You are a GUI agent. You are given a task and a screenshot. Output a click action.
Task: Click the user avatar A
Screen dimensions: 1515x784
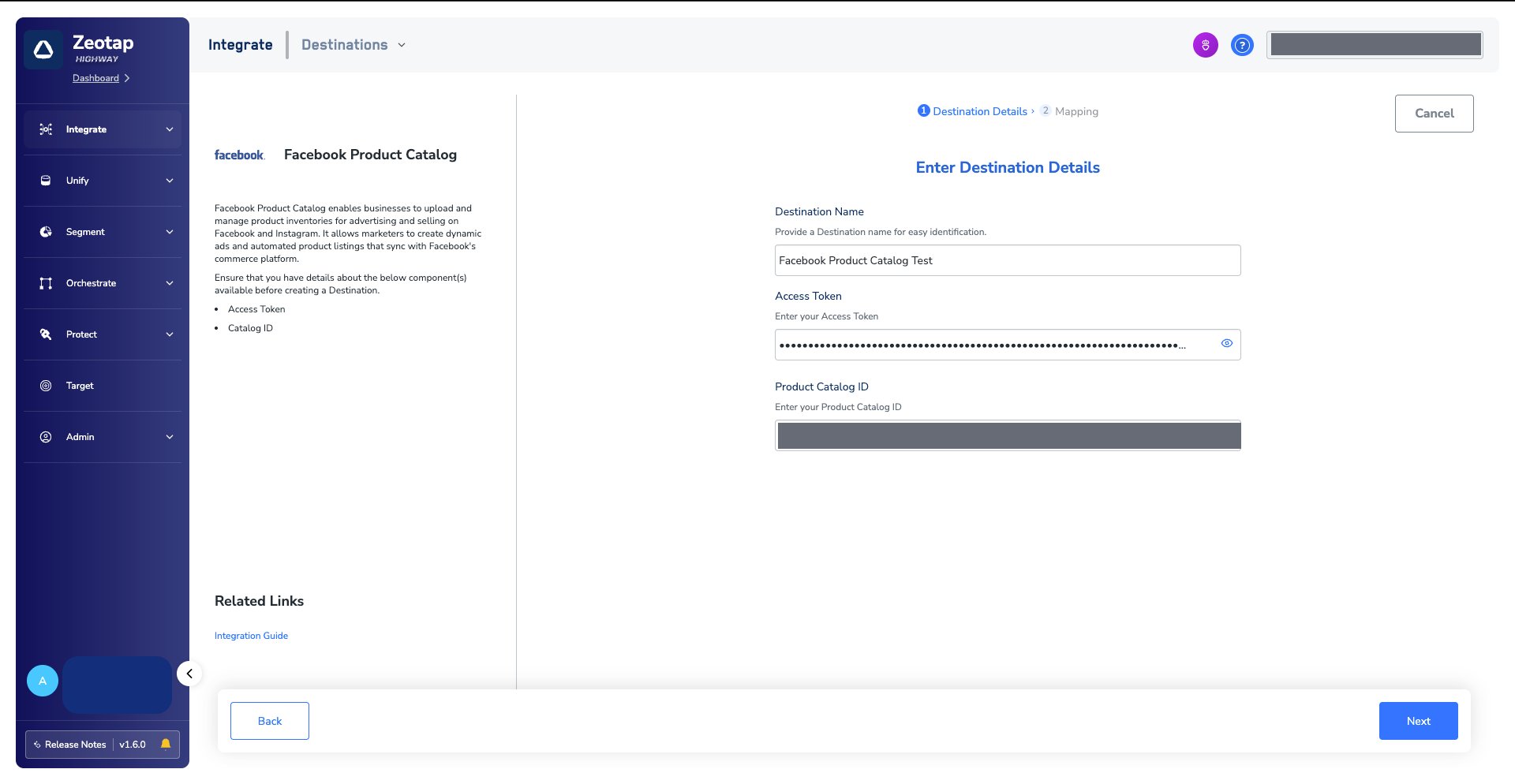tap(43, 681)
